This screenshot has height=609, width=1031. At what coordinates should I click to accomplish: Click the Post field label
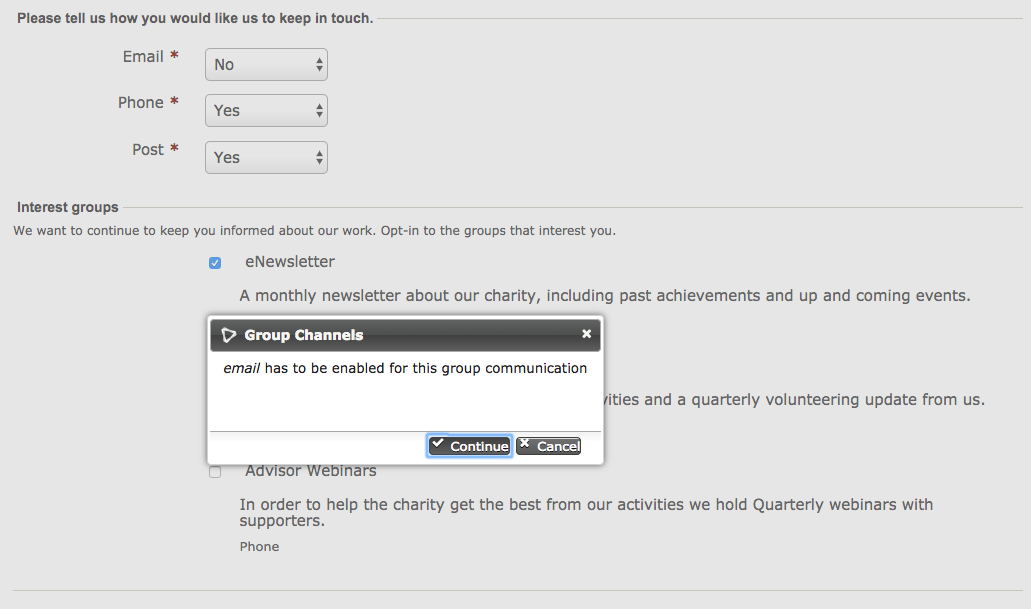click(x=148, y=150)
